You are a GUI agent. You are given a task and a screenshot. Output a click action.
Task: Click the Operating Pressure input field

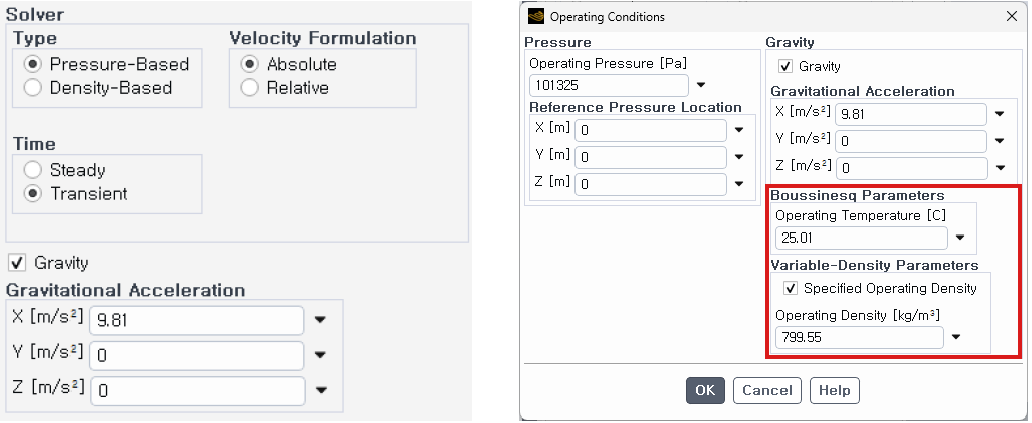pos(608,85)
